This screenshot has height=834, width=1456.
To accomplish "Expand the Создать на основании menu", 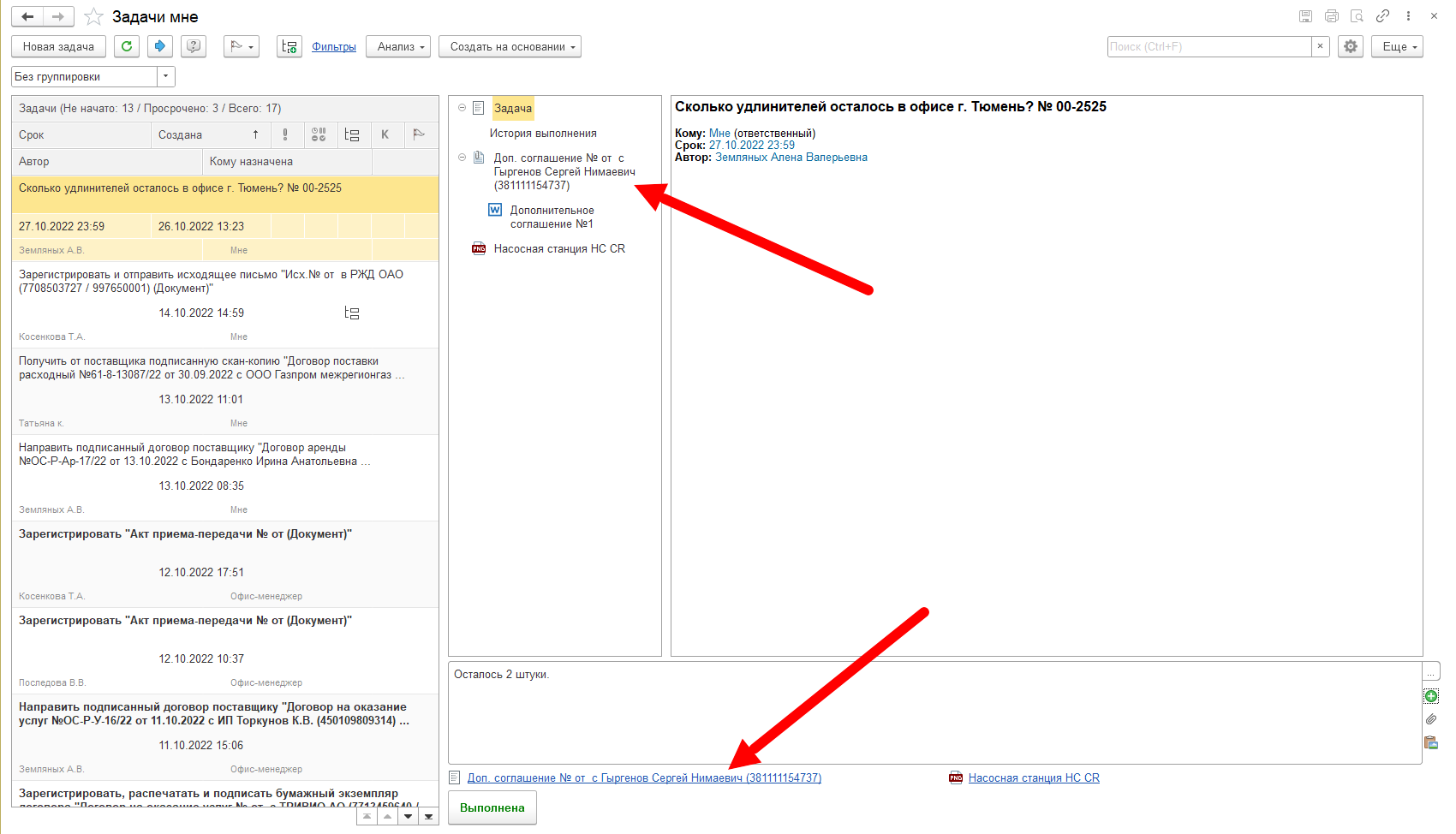I will [510, 46].
